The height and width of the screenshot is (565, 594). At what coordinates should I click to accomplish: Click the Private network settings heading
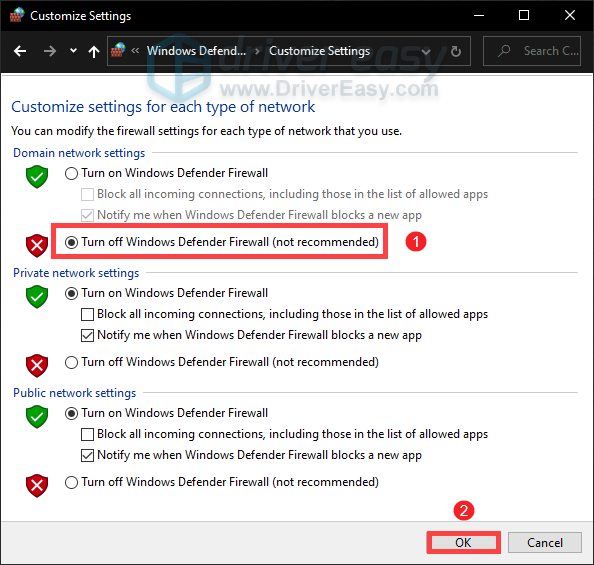pyautogui.click(x=76, y=273)
